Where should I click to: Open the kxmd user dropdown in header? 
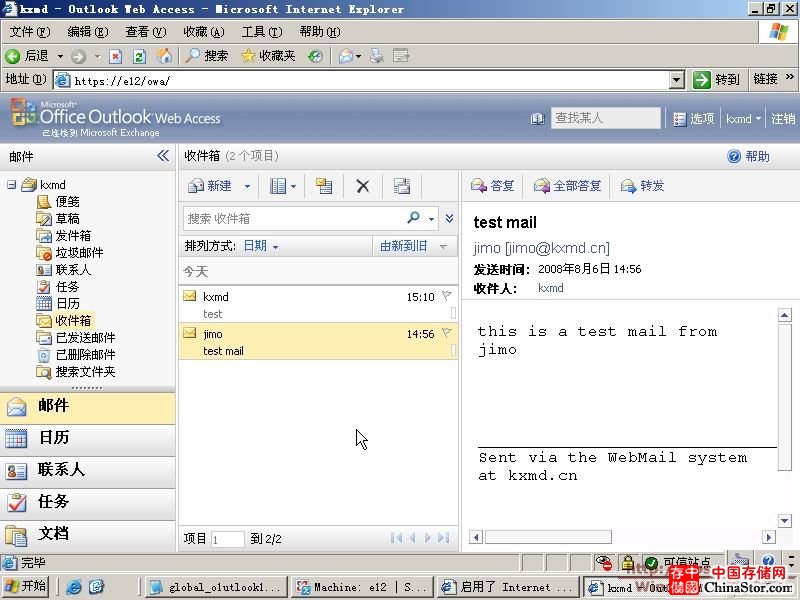(743, 119)
